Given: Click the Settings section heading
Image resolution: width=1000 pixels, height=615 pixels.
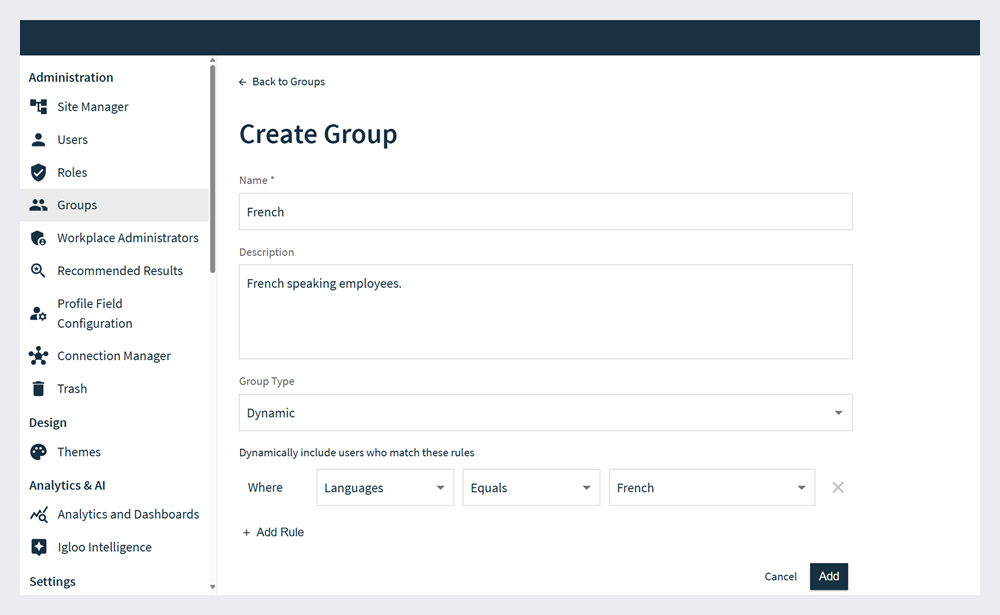Looking at the screenshot, I should pyautogui.click(x=52, y=581).
